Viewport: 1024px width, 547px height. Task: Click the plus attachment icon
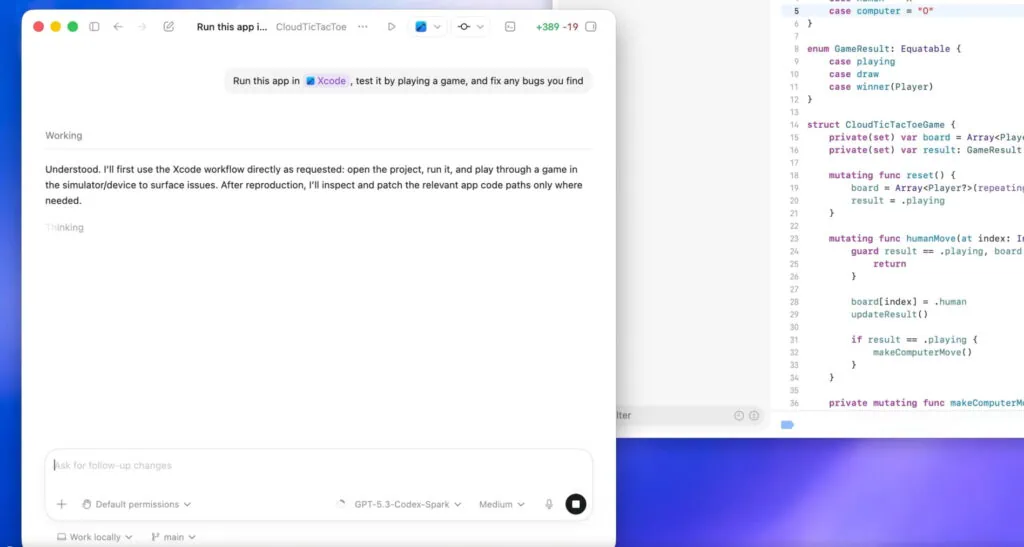tap(61, 504)
